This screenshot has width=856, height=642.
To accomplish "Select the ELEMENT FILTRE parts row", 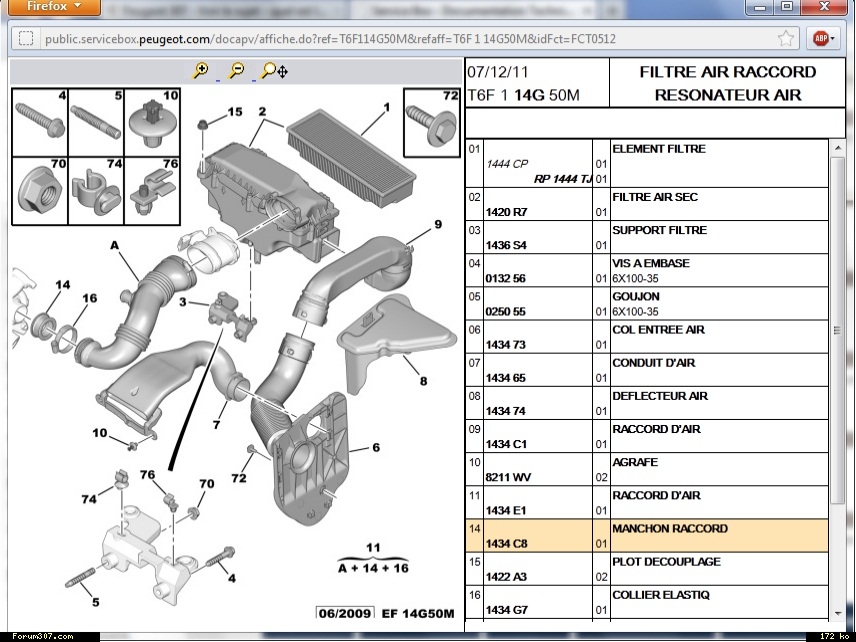I will (x=647, y=164).
